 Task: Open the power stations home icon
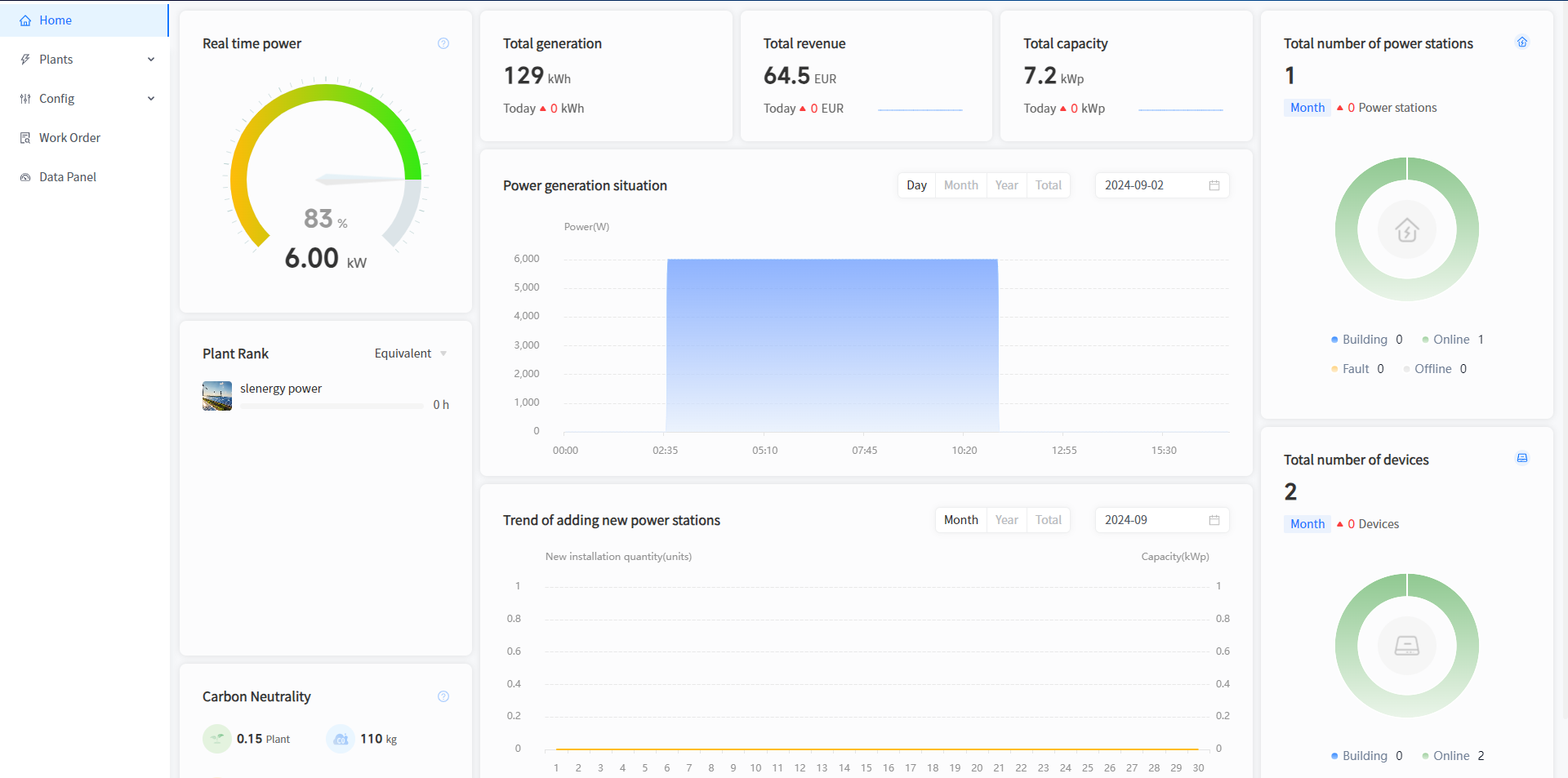1522,42
